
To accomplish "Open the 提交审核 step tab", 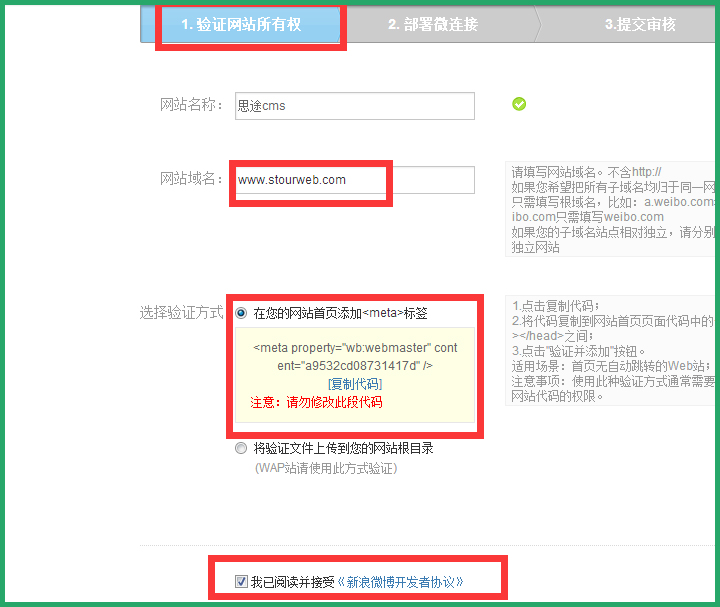I will click(640, 24).
